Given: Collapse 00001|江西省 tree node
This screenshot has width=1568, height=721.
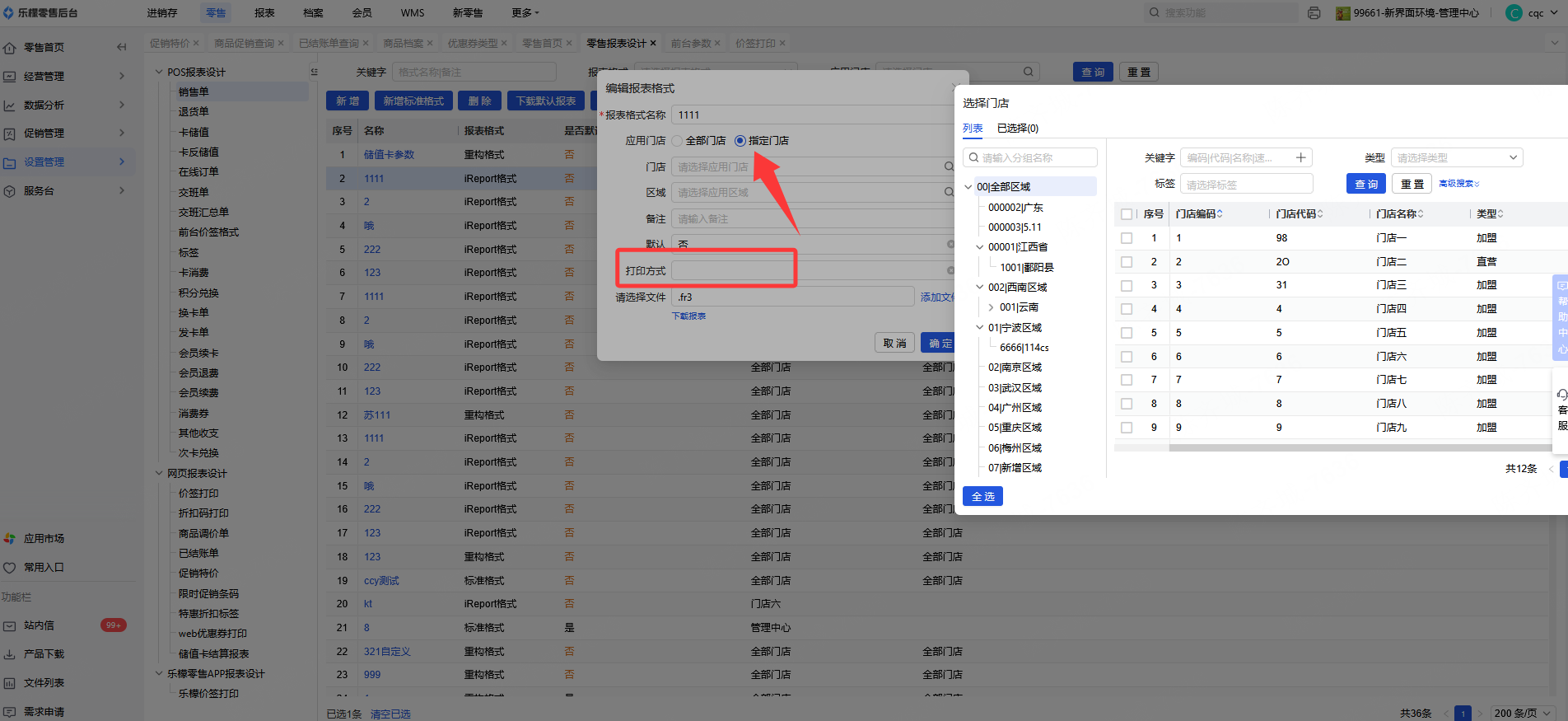Looking at the screenshot, I should point(980,247).
